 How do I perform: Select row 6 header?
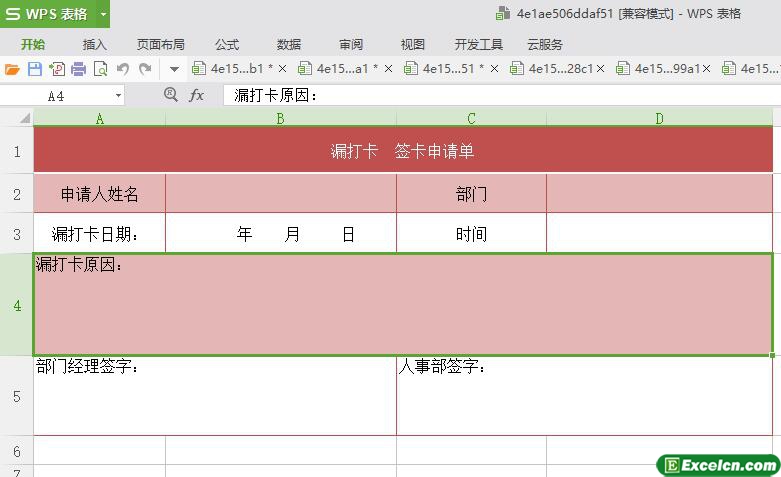pos(16,451)
